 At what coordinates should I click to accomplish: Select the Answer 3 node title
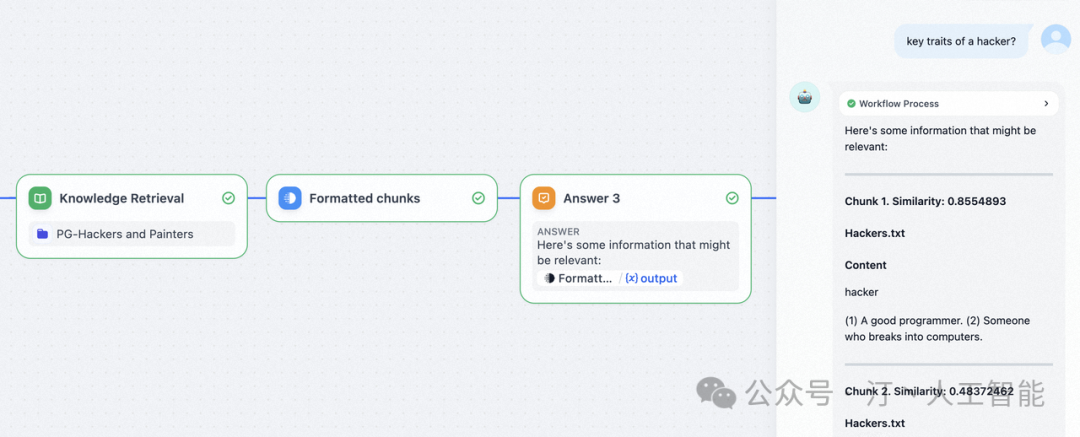click(x=591, y=198)
